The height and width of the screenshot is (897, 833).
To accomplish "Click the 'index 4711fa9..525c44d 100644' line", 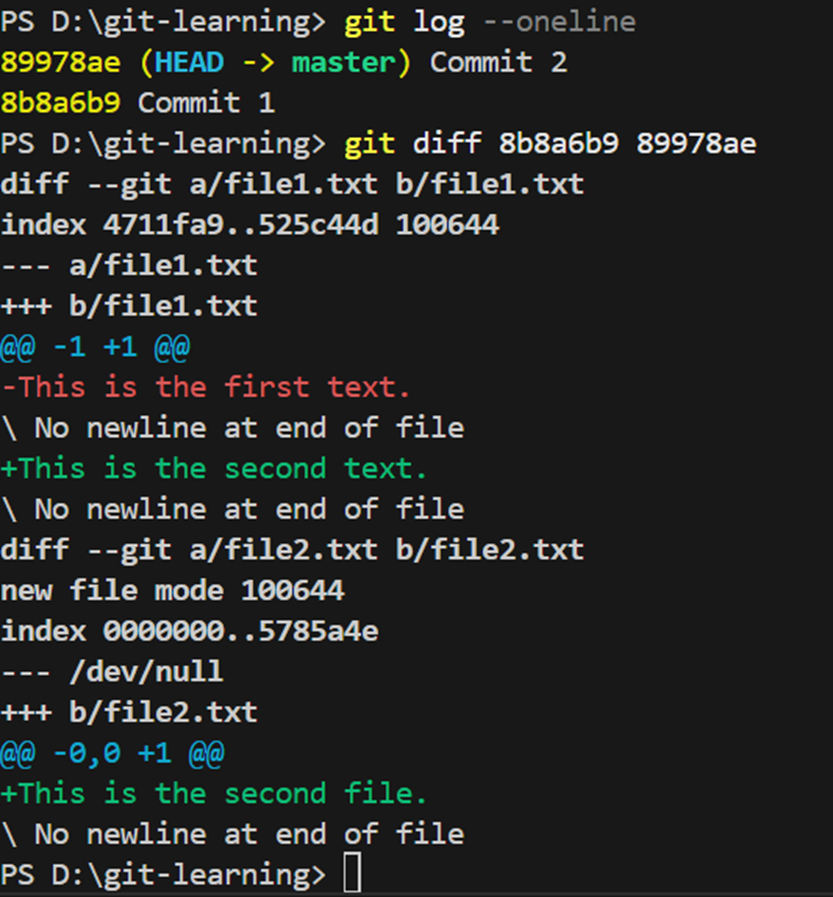I will 249,225.
